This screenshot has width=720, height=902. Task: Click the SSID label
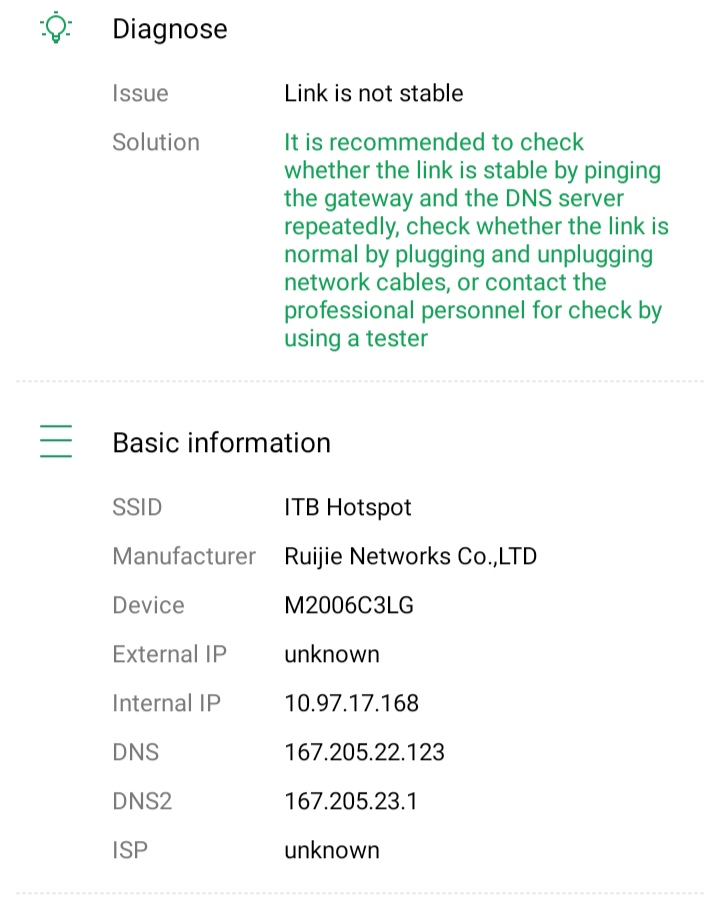click(137, 508)
